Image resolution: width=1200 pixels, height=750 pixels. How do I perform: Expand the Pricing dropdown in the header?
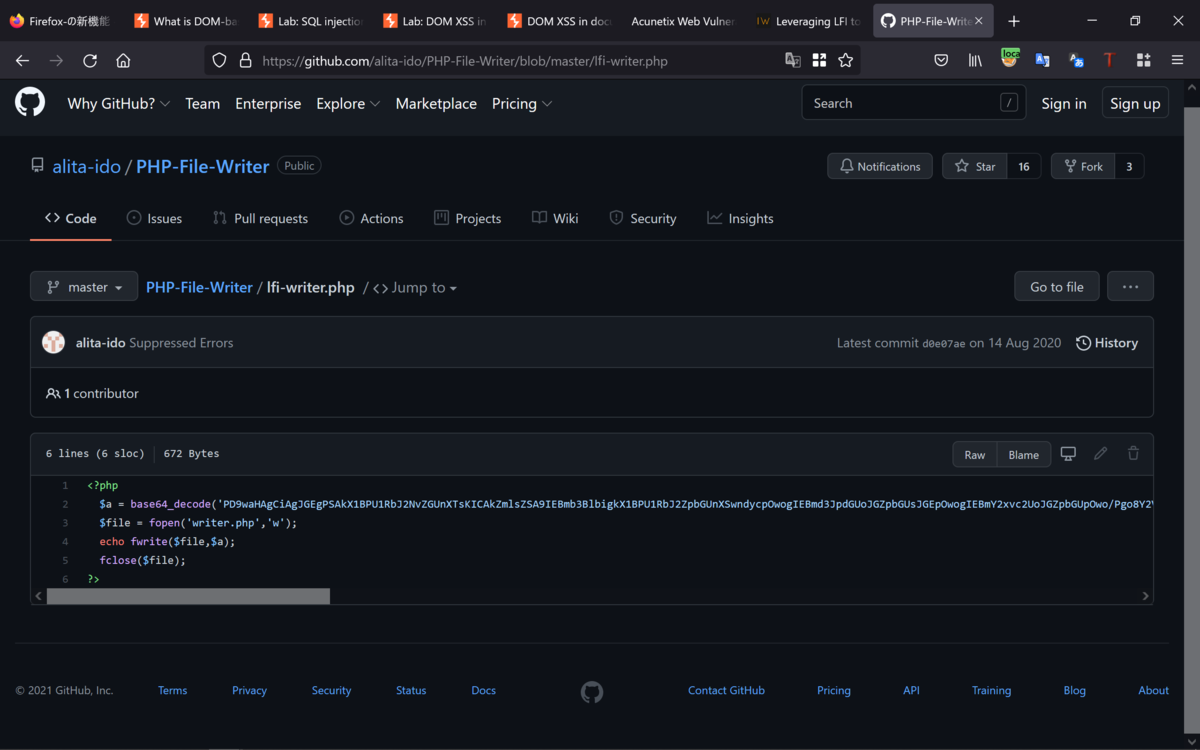522,103
